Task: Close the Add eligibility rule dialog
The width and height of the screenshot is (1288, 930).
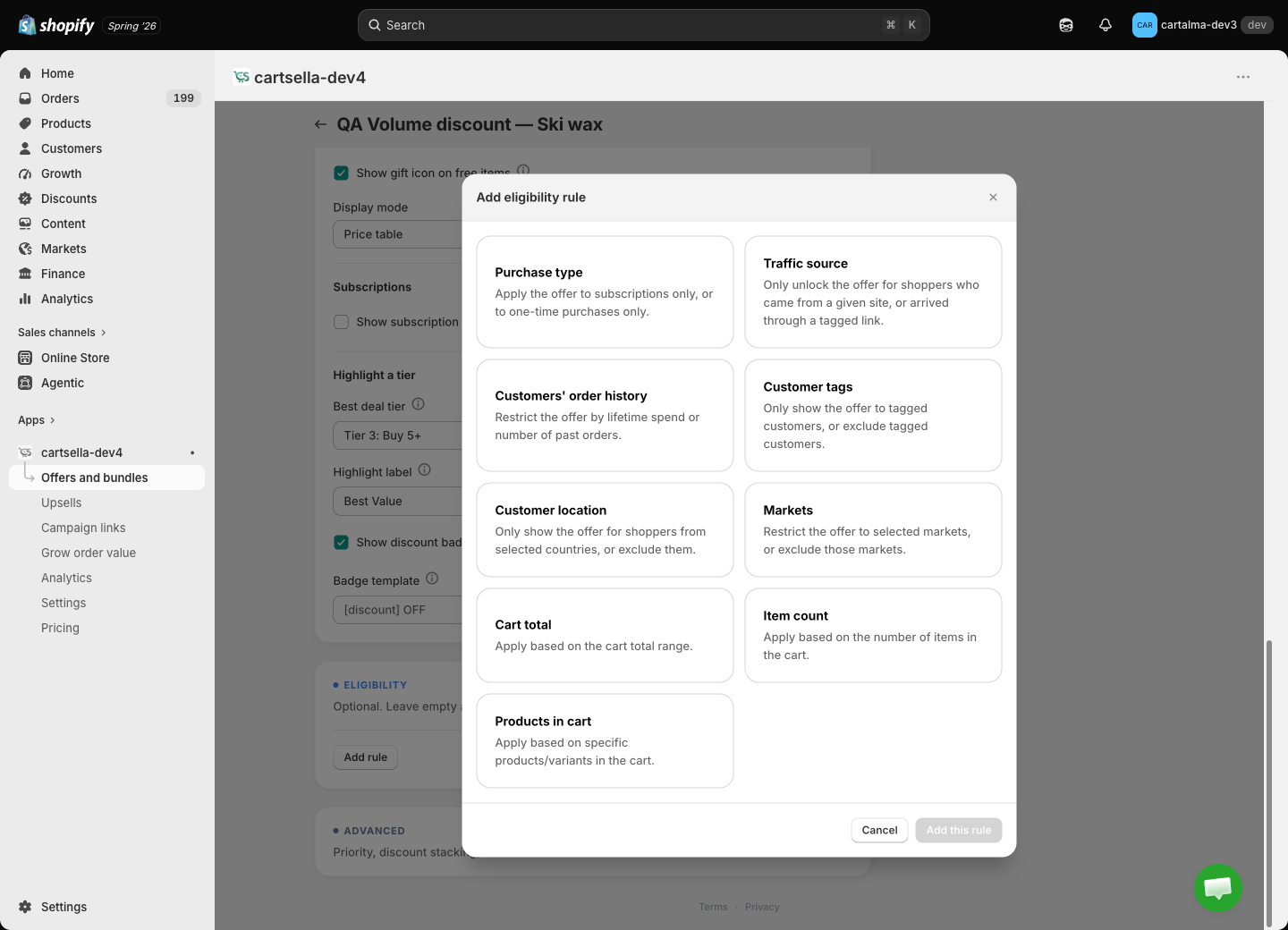Action: point(993,198)
